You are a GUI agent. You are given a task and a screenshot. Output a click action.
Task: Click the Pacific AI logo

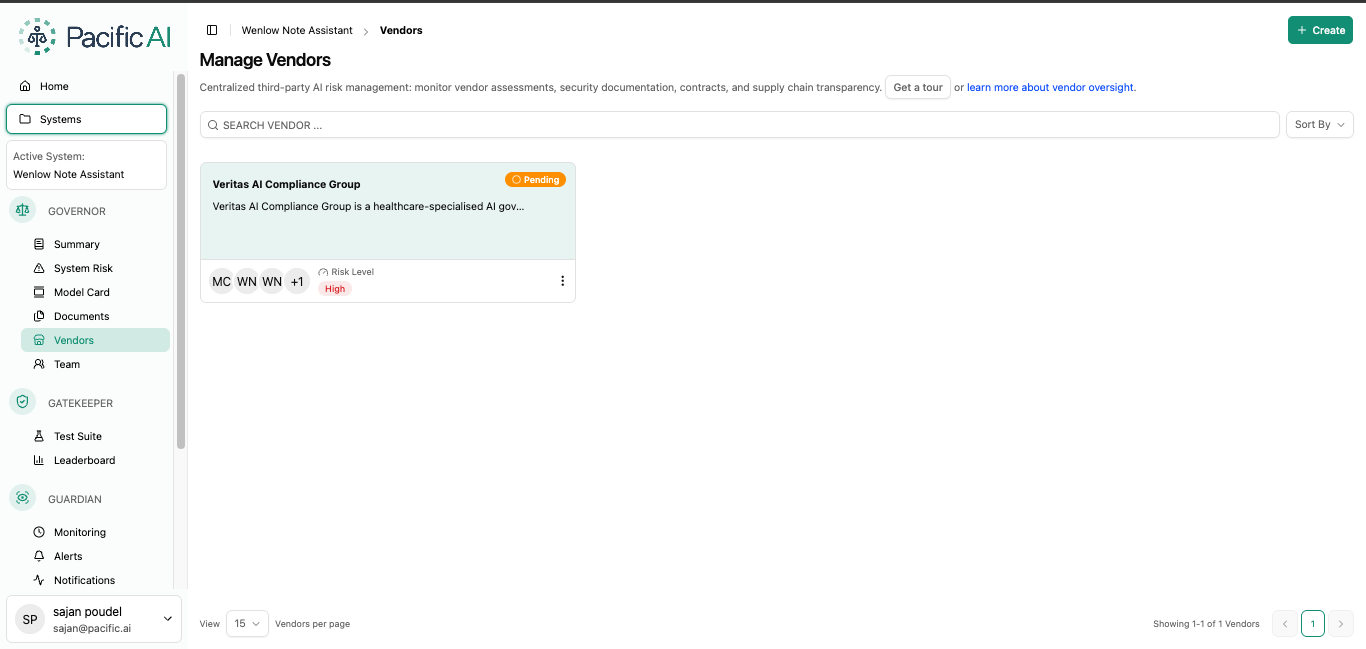point(94,37)
